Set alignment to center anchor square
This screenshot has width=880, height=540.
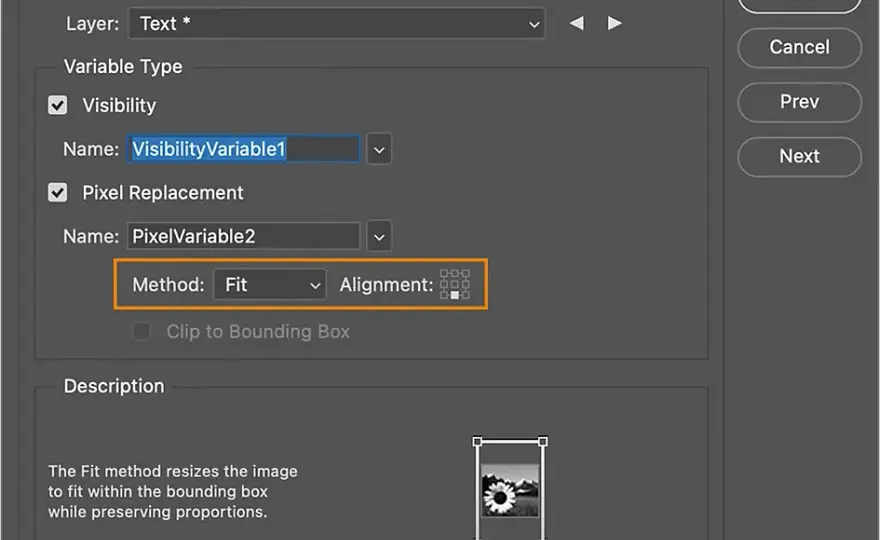tap(455, 284)
